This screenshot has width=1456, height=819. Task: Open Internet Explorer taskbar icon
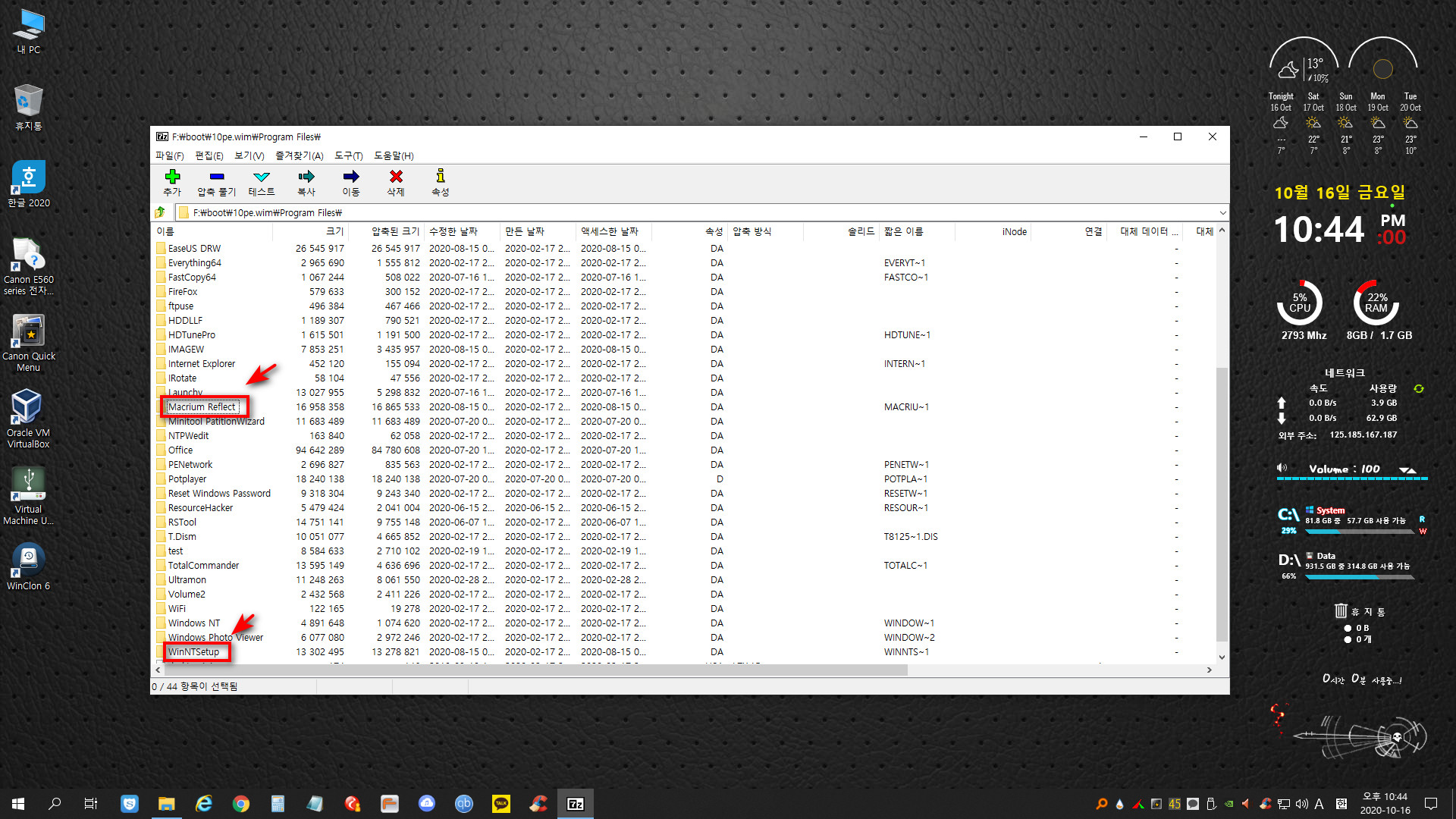click(x=204, y=804)
